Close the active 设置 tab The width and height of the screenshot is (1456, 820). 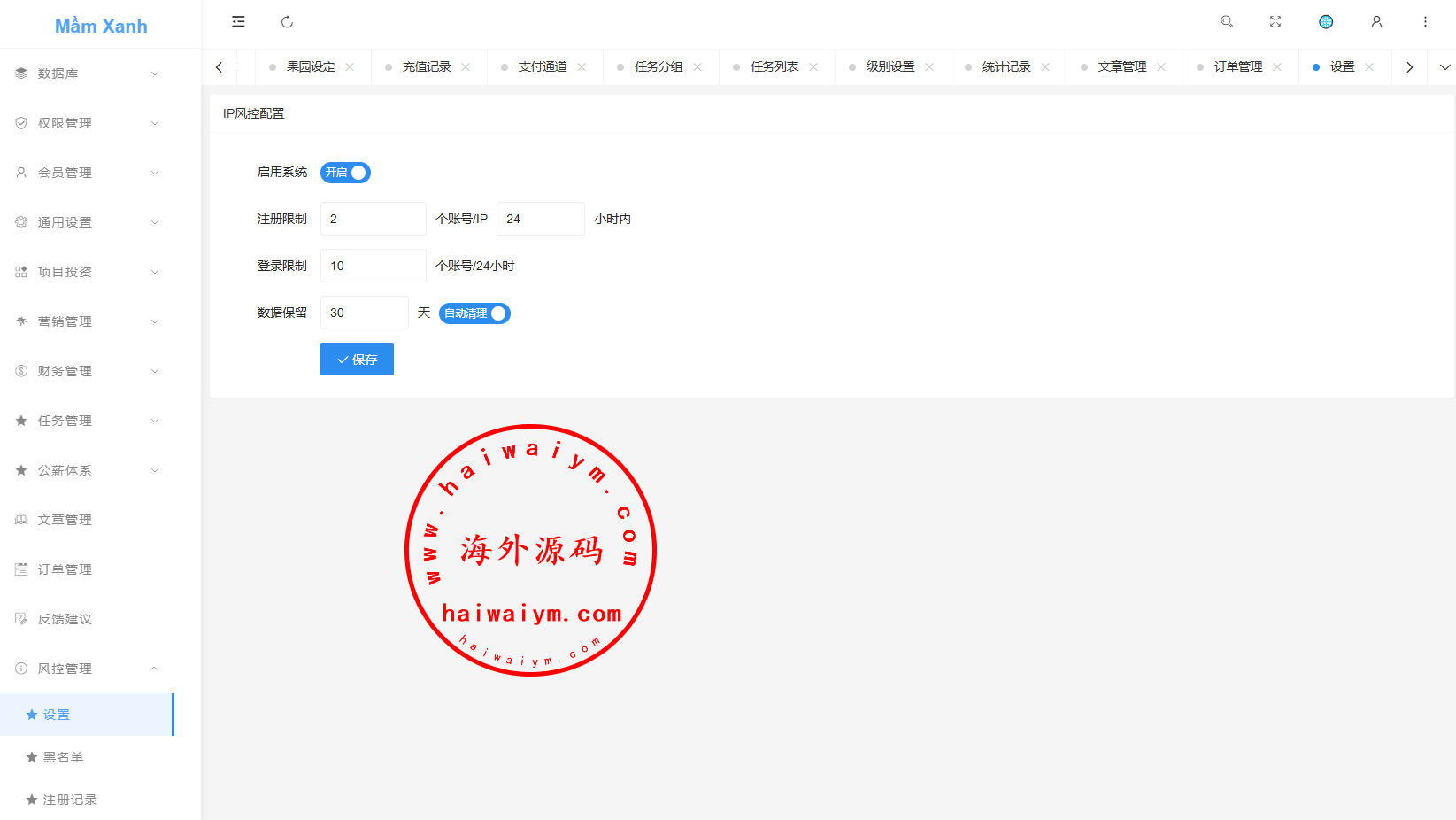(x=1369, y=67)
